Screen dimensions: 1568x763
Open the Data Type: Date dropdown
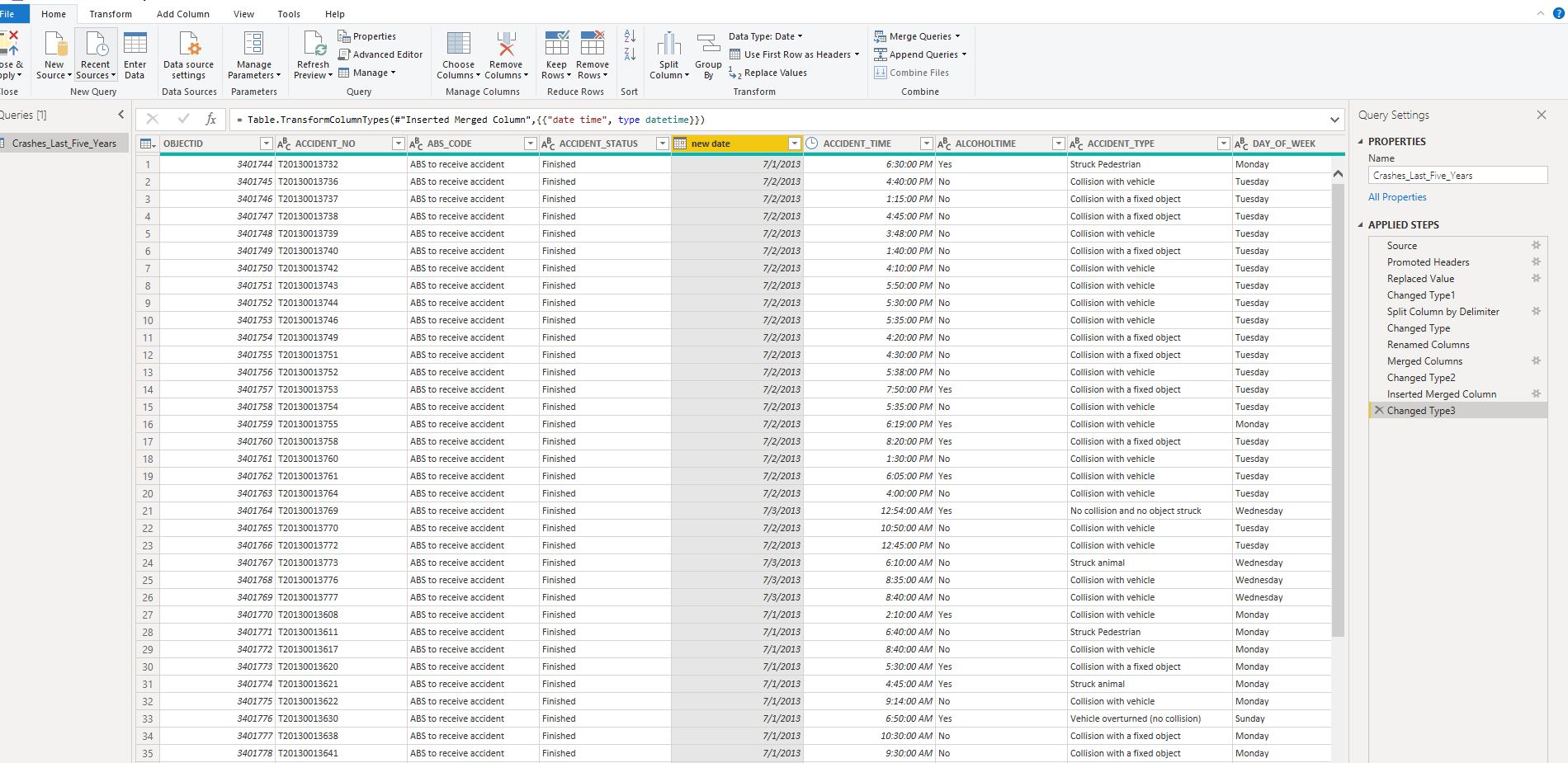point(765,36)
